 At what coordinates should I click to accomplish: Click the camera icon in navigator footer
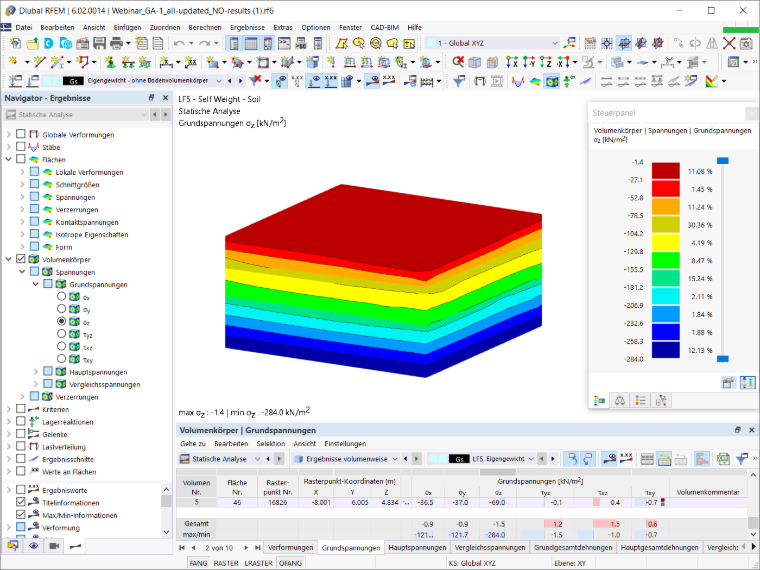54,546
